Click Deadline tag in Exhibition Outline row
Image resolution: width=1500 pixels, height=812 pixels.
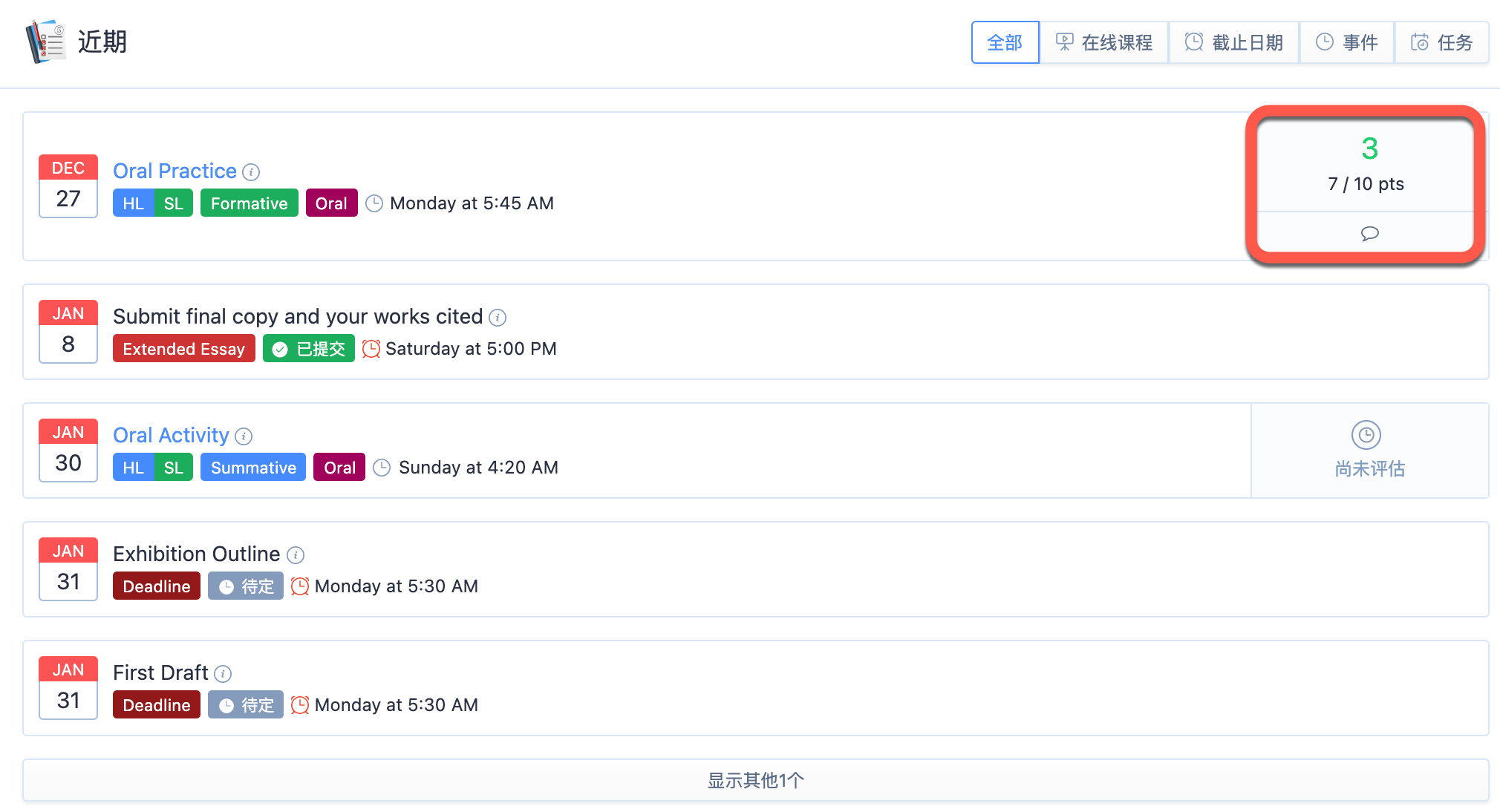pyautogui.click(x=156, y=586)
